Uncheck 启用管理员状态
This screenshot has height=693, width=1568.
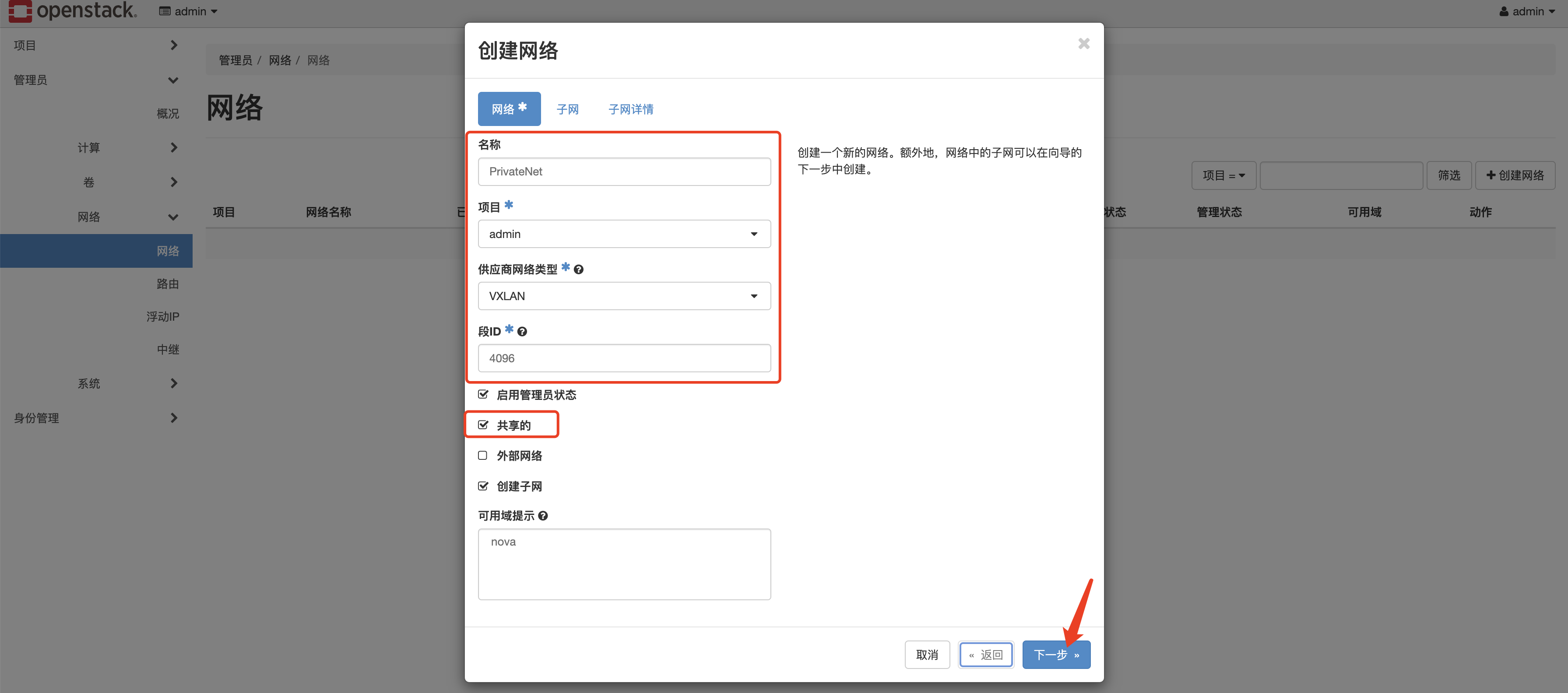(483, 394)
